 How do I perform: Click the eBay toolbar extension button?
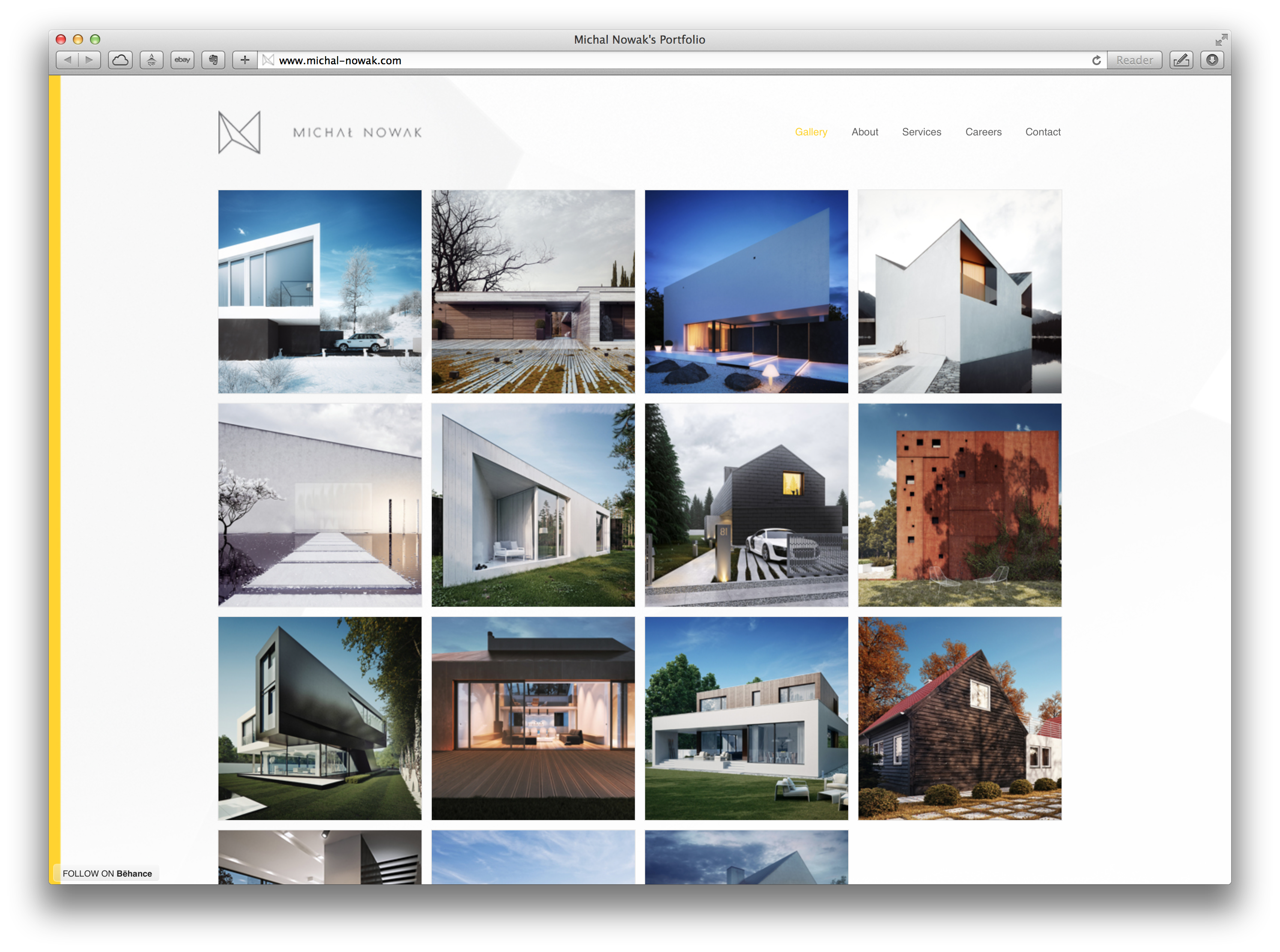pyautogui.click(x=182, y=60)
